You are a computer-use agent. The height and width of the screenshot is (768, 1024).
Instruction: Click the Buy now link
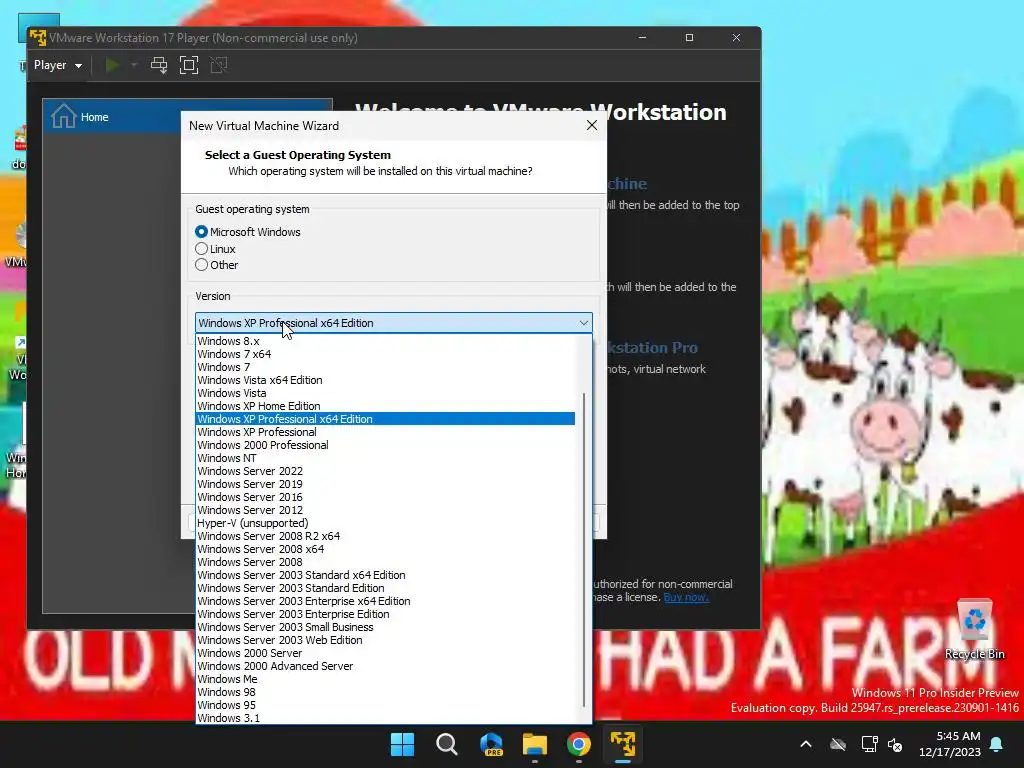tap(686, 598)
